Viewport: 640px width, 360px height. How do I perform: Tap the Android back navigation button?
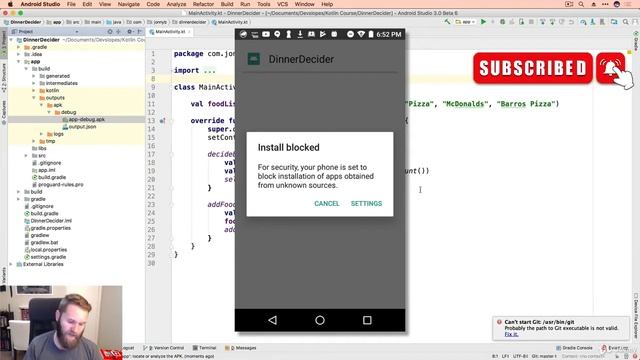pyautogui.click(x=273, y=320)
